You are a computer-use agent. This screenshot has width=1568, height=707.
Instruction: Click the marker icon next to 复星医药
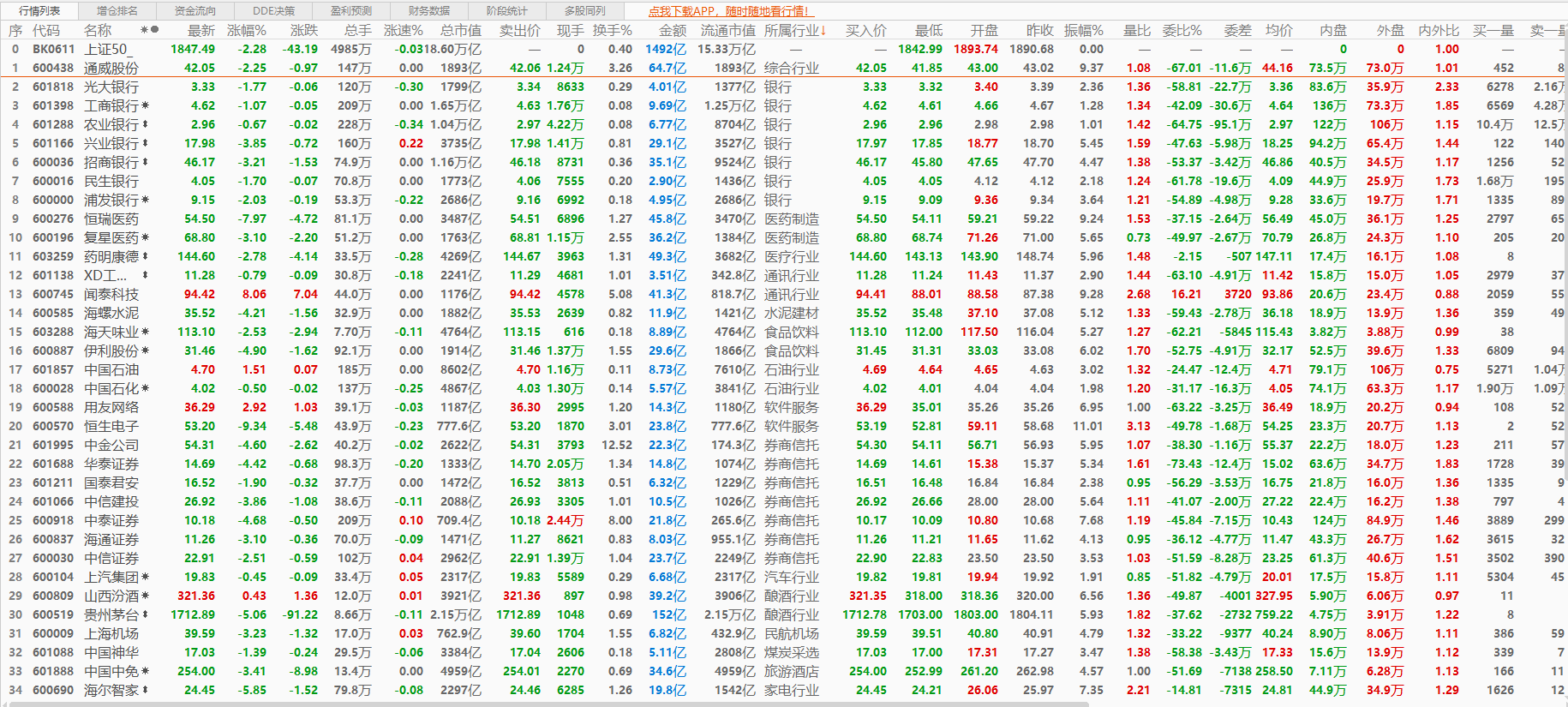(x=146, y=237)
